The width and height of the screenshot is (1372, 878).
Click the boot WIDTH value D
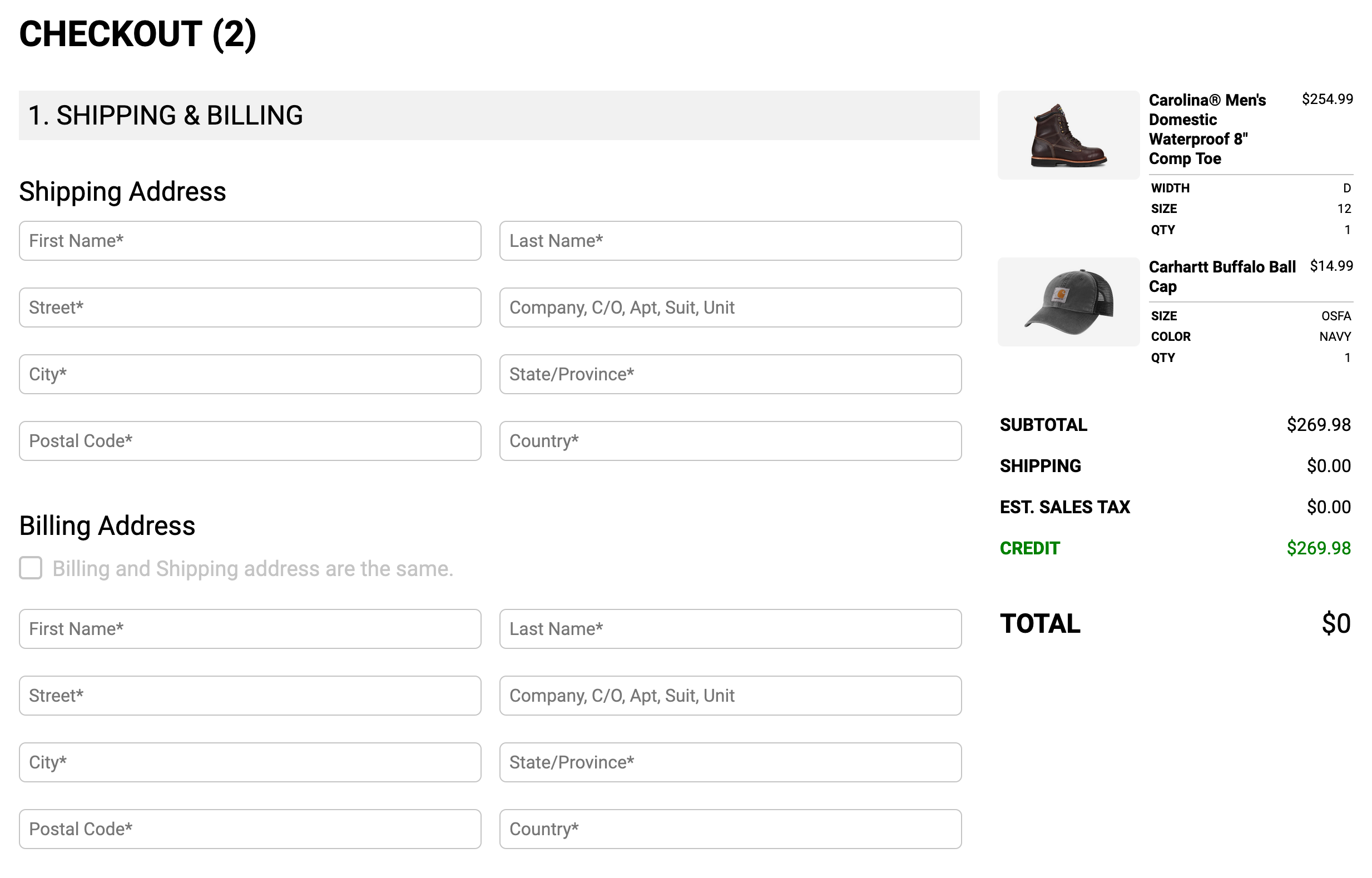(1347, 188)
